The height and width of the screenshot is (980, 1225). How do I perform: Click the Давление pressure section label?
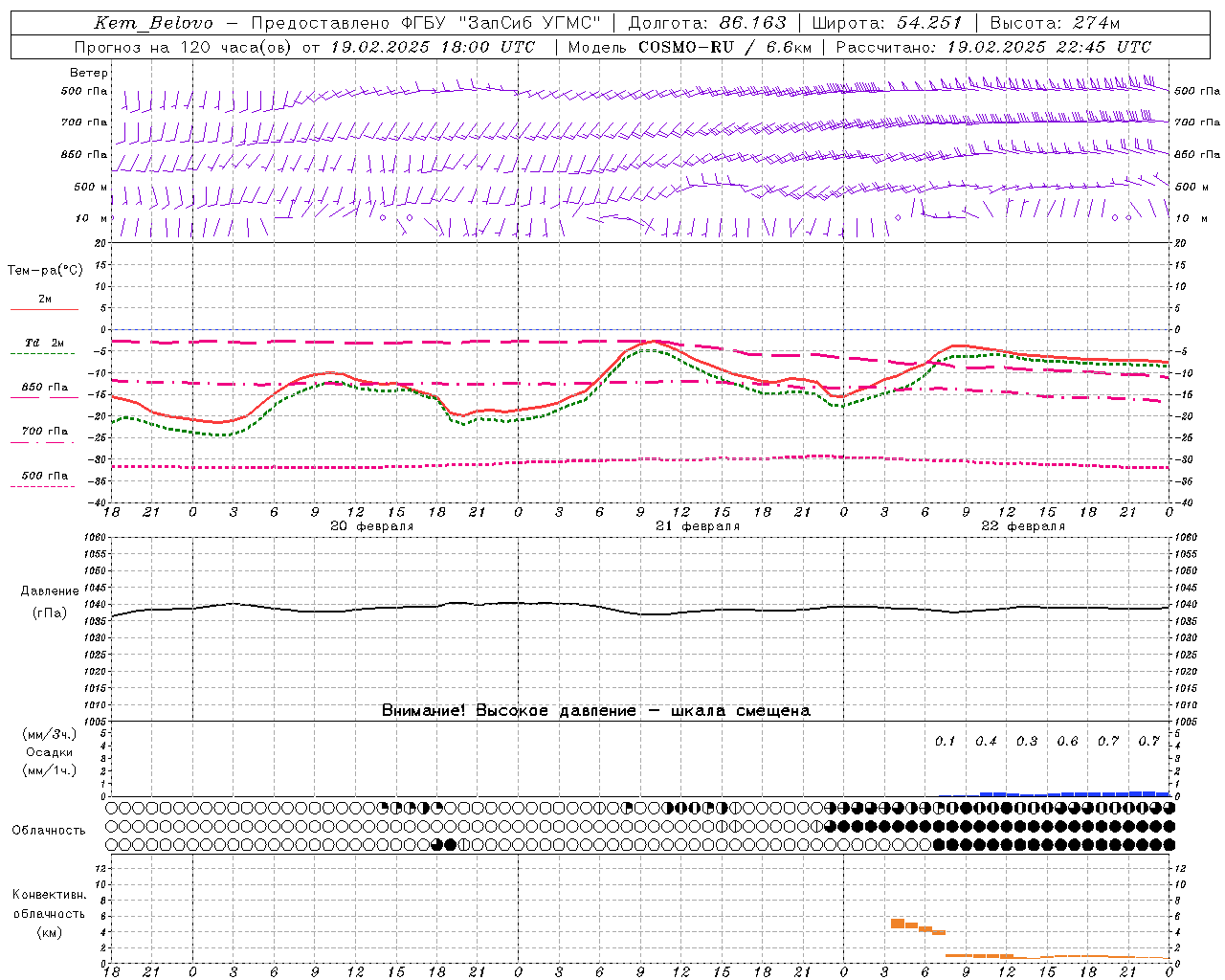pyautogui.click(x=50, y=591)
